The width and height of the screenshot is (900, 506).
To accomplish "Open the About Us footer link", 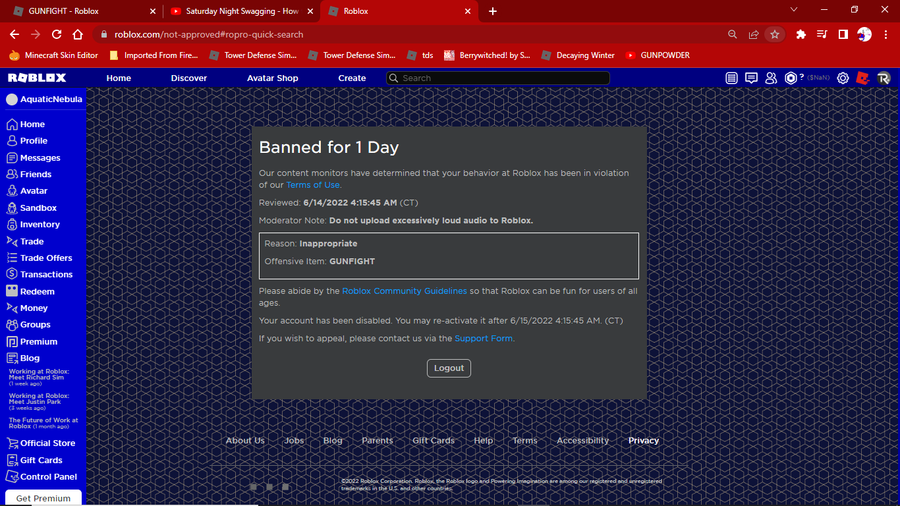I will click(x=245, y=441).
